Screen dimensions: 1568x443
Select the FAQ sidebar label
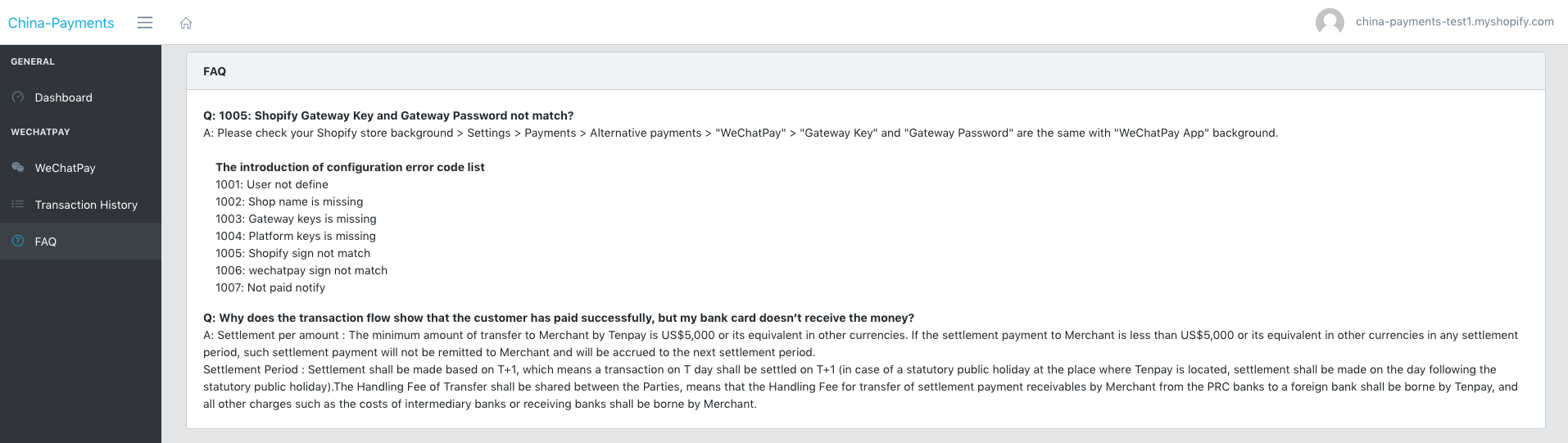(46, 242)
